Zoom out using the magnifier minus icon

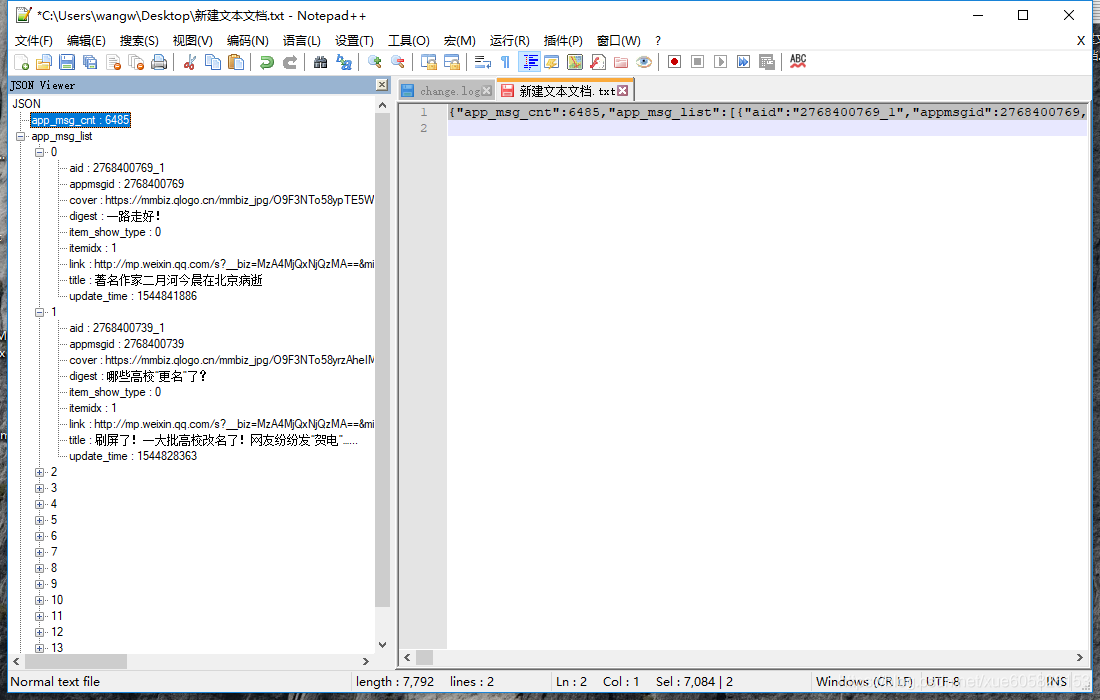coord(398,62)
